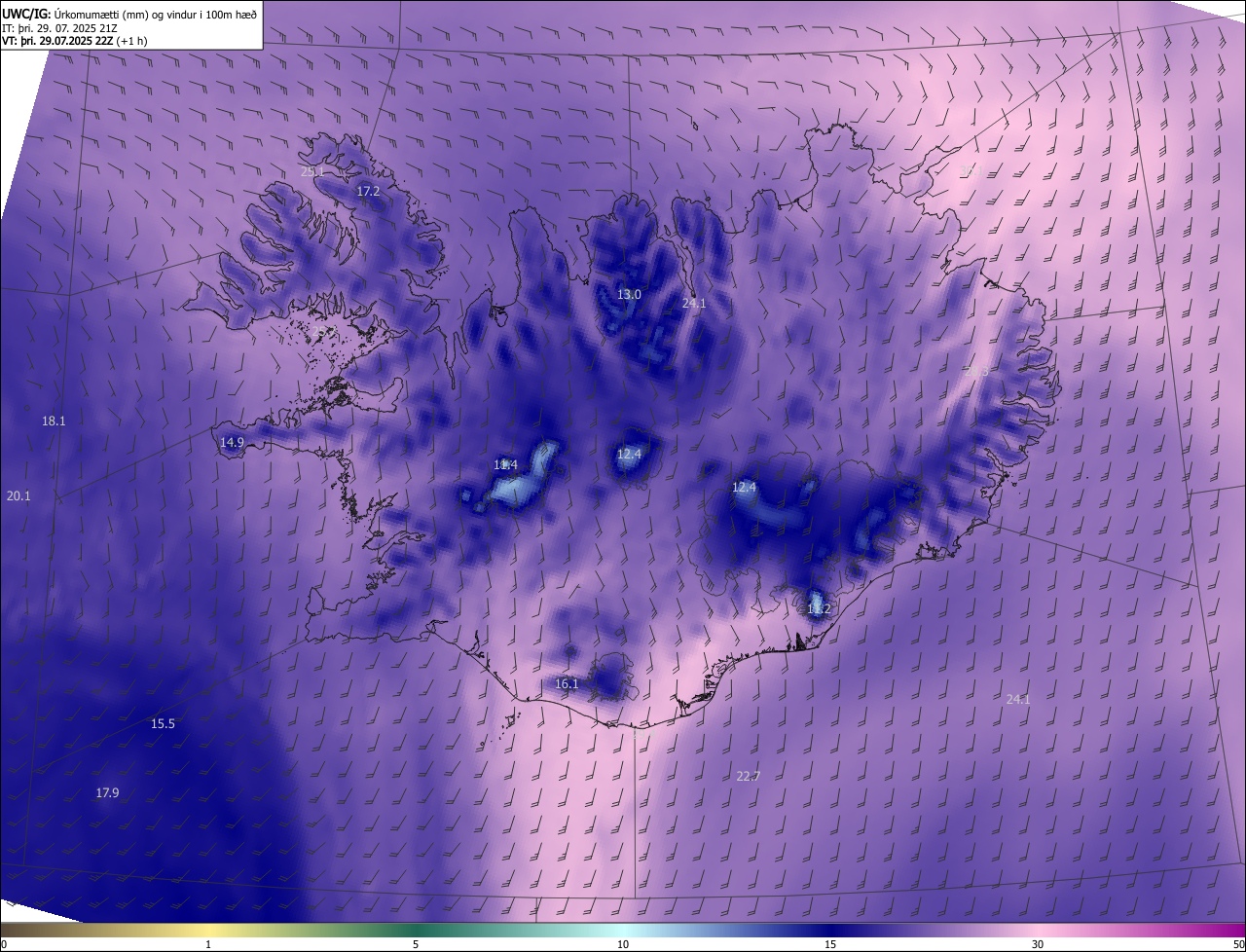Click the 24.1 value above the 22.7 label

click(1018, 699)
